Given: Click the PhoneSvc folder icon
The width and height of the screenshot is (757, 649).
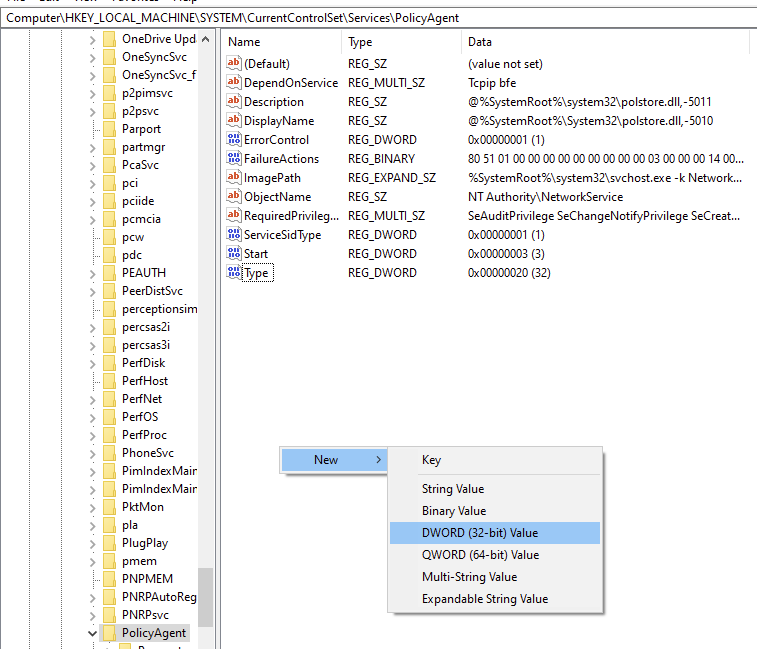Looking at the screenshot, I should point(110,452).
